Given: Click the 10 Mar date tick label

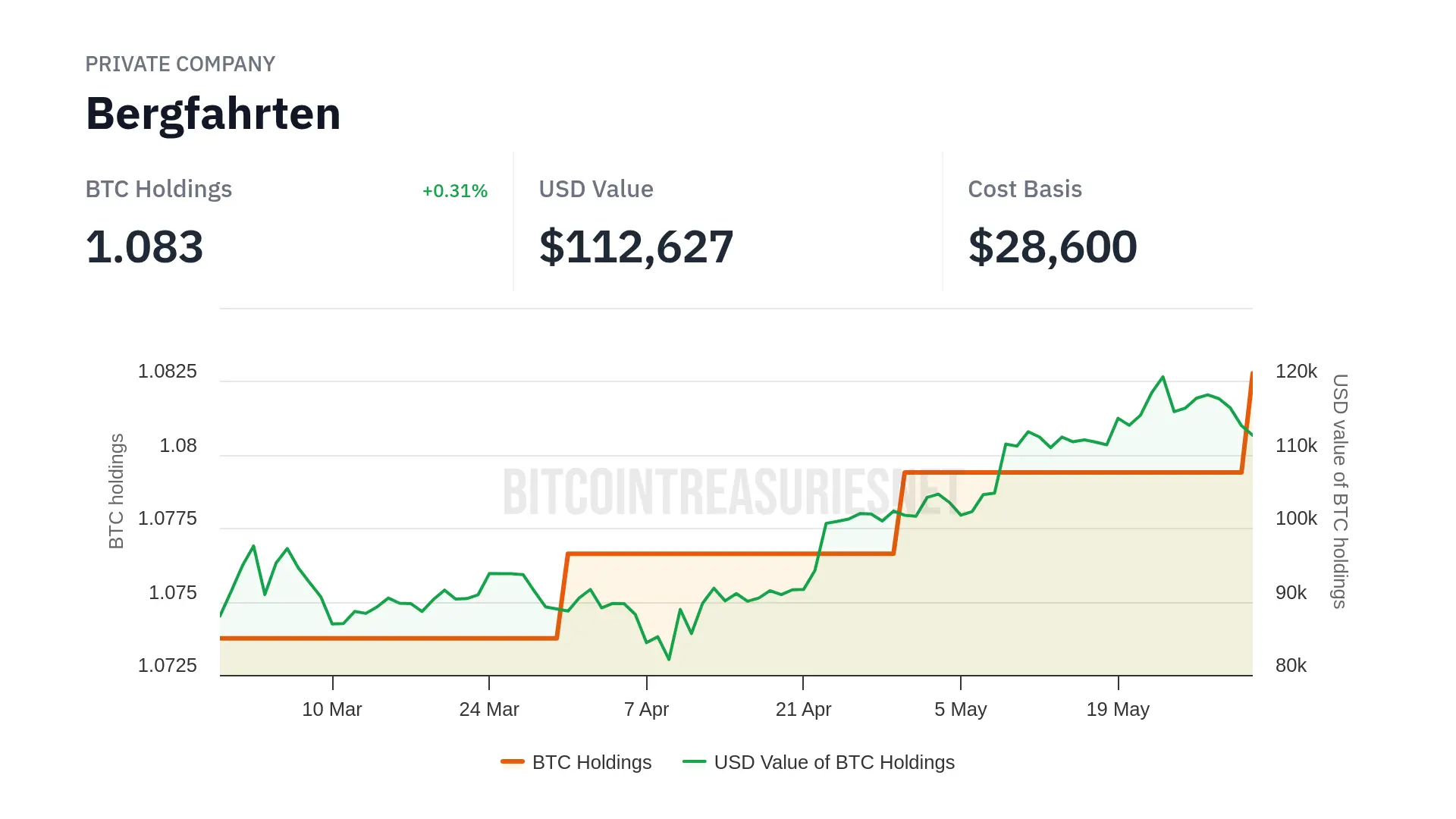Looking at the screenshot, I should pos(331,710).
